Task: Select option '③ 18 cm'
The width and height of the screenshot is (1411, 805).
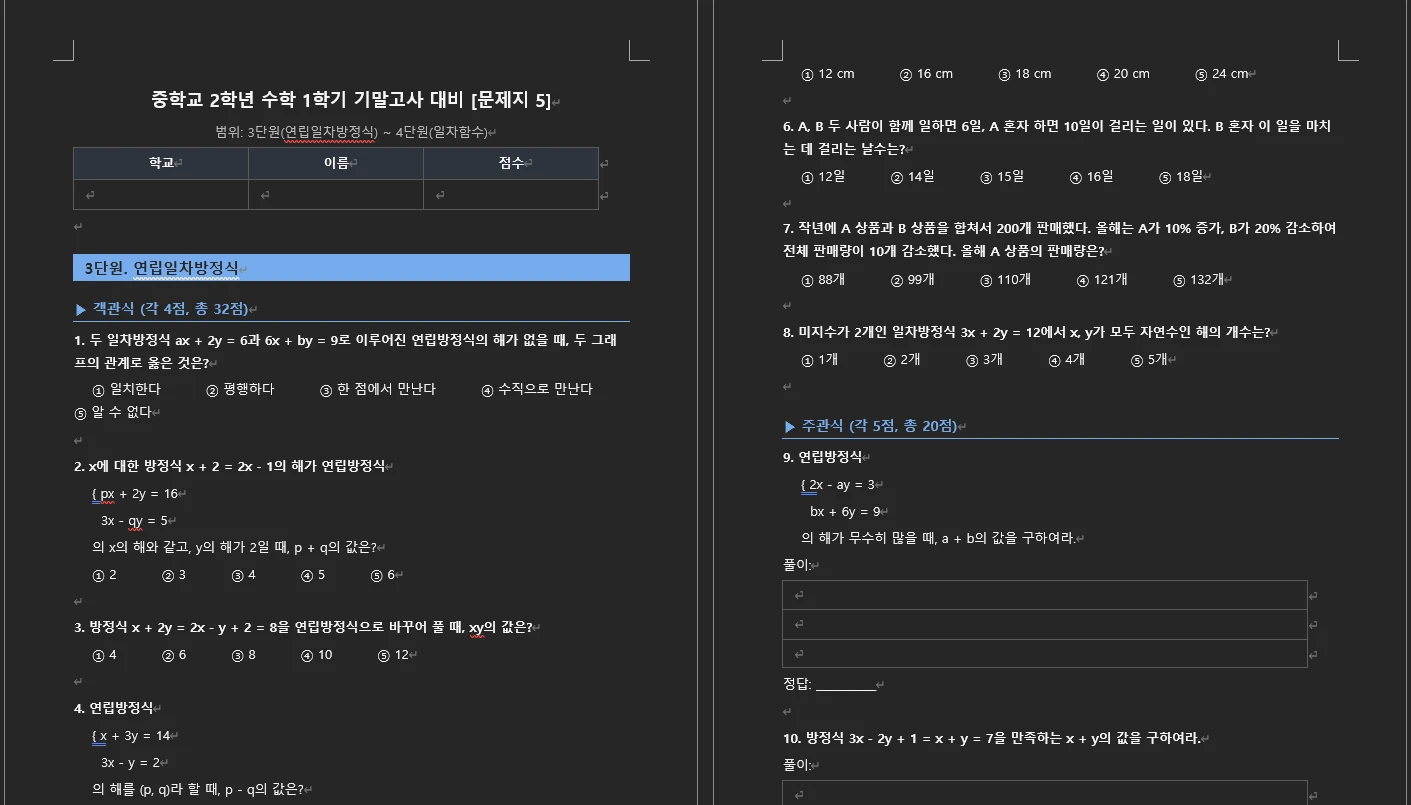Action: (1025, 74)
